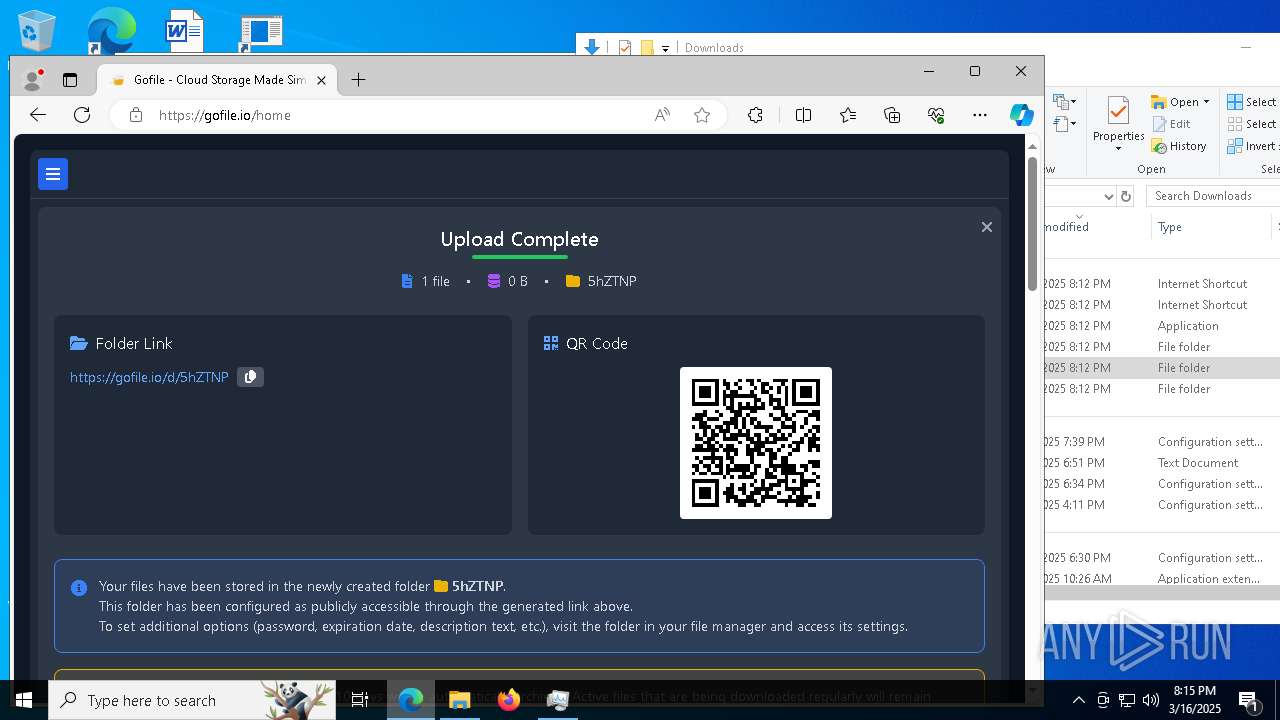The width and height of the screenshot is (1280, 720).
Task: Open Edge Favorites list
Action: [x=848, y=115]
